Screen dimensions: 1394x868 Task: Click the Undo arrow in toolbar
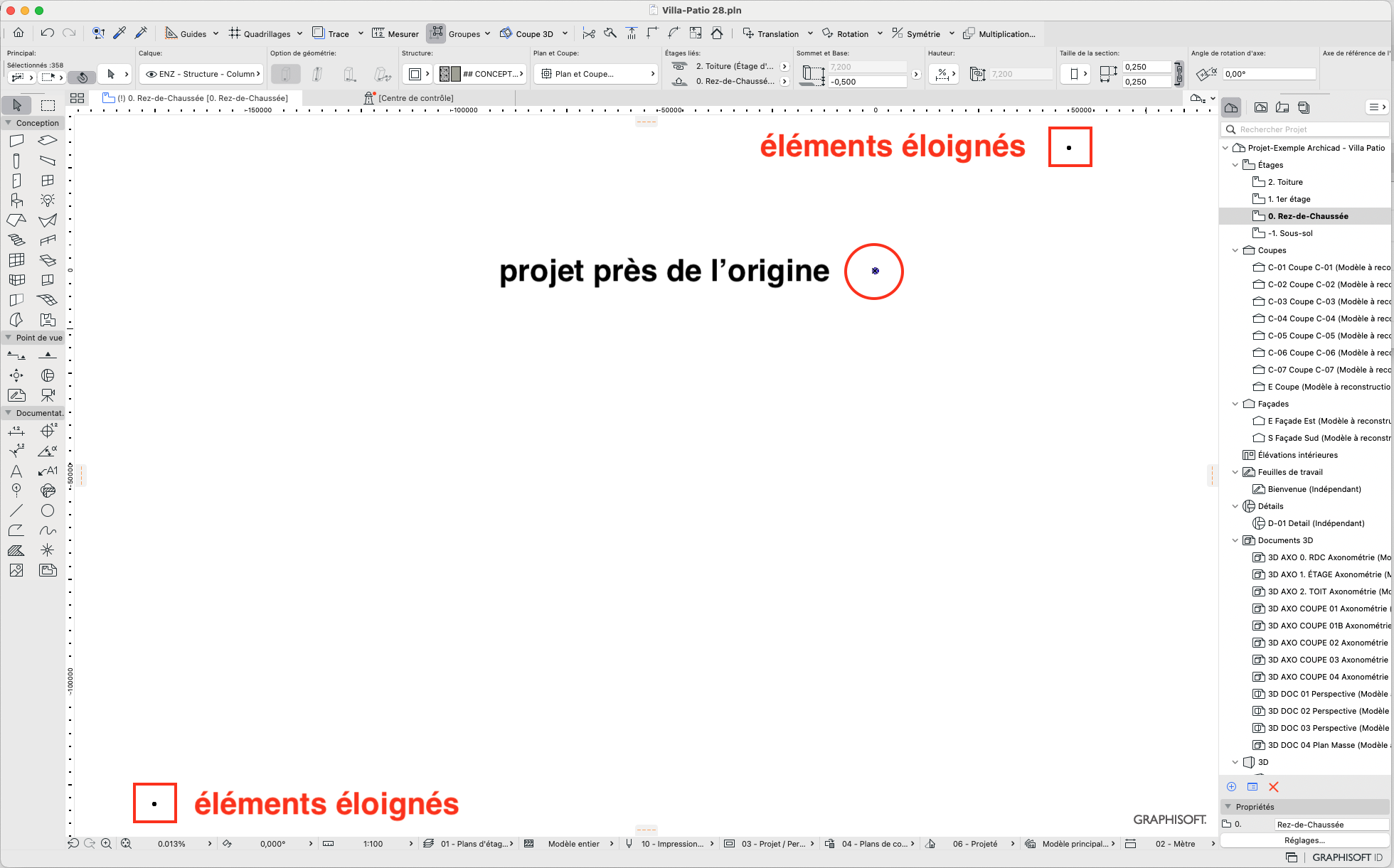(x=48, y=33)
